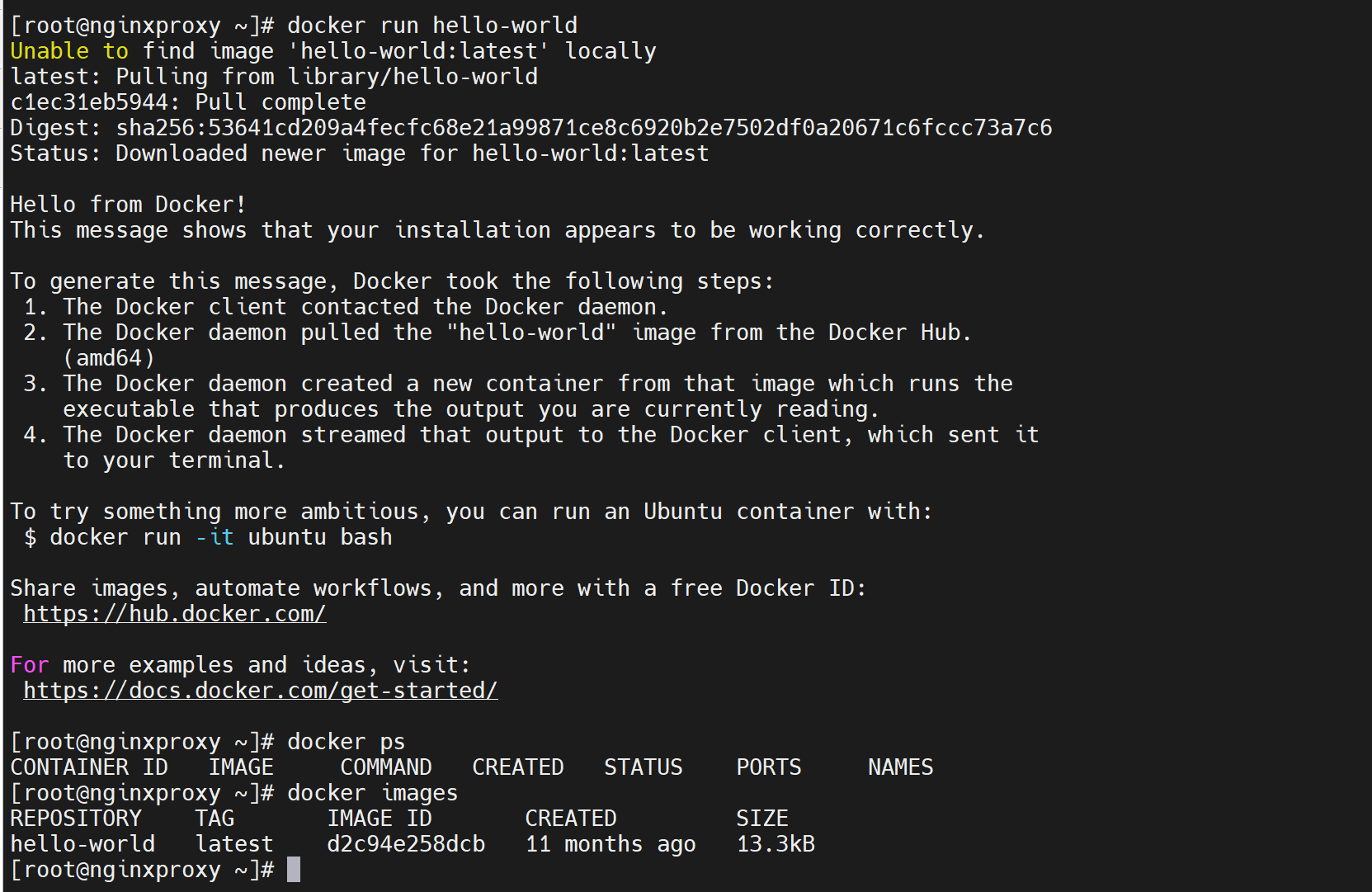The image size is (1372, 892).
Task: Click the 13.3kB size value
Action: 776,844
